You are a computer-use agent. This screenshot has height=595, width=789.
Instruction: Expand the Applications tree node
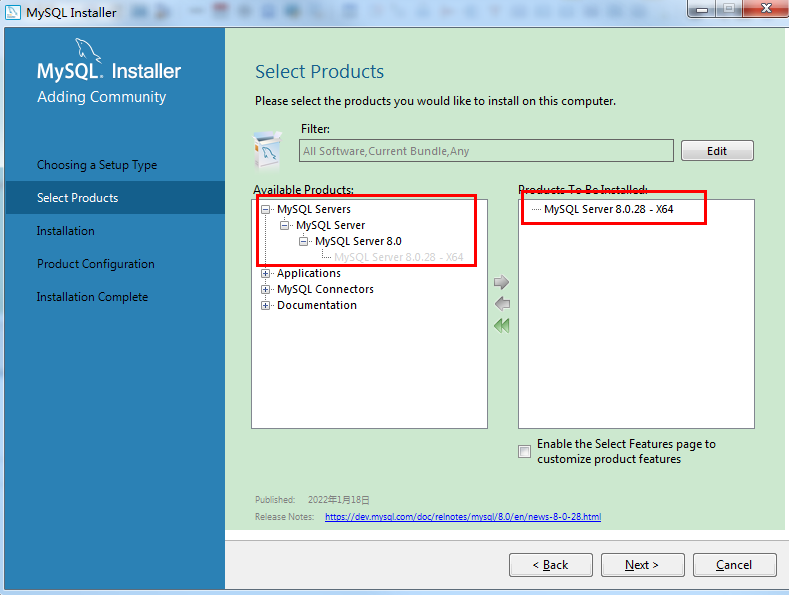click(x=265, y=274)
